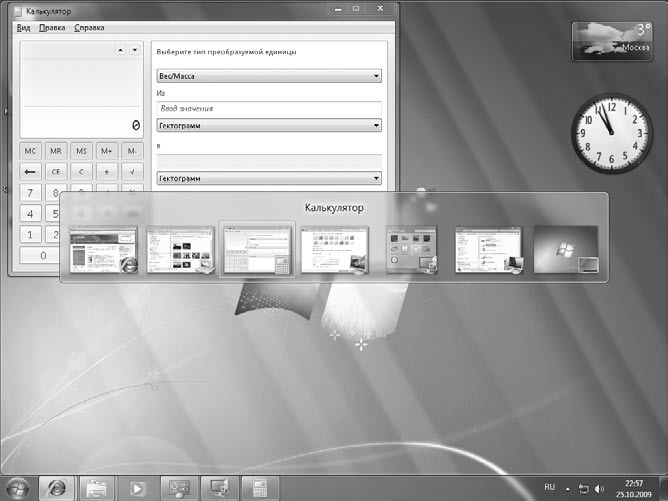Click the Calculator icon in the taskbar
Screen dimensions: 668x501
[x=258, y=489]
